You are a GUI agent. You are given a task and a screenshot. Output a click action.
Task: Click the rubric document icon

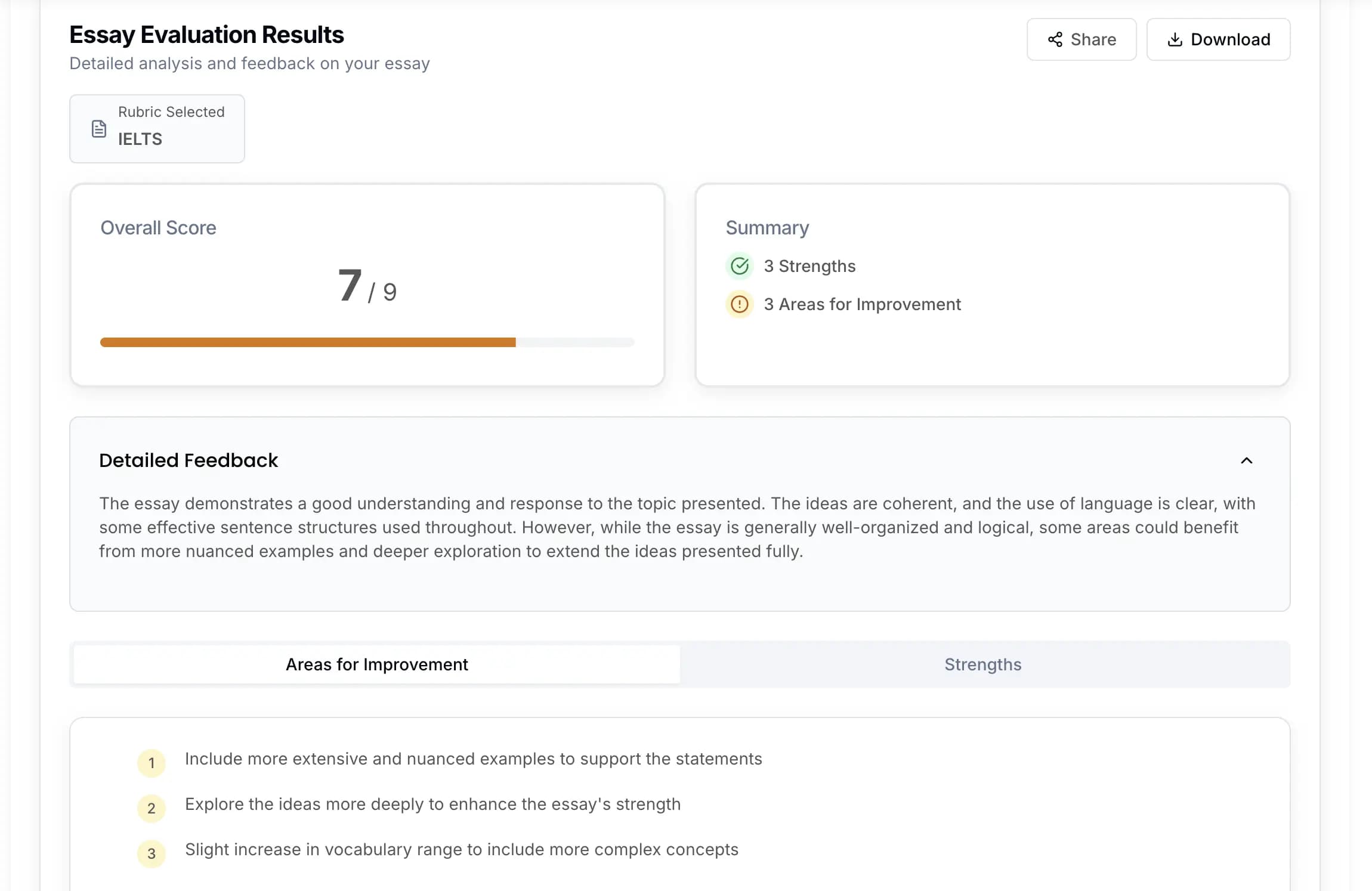coord(99,129)
